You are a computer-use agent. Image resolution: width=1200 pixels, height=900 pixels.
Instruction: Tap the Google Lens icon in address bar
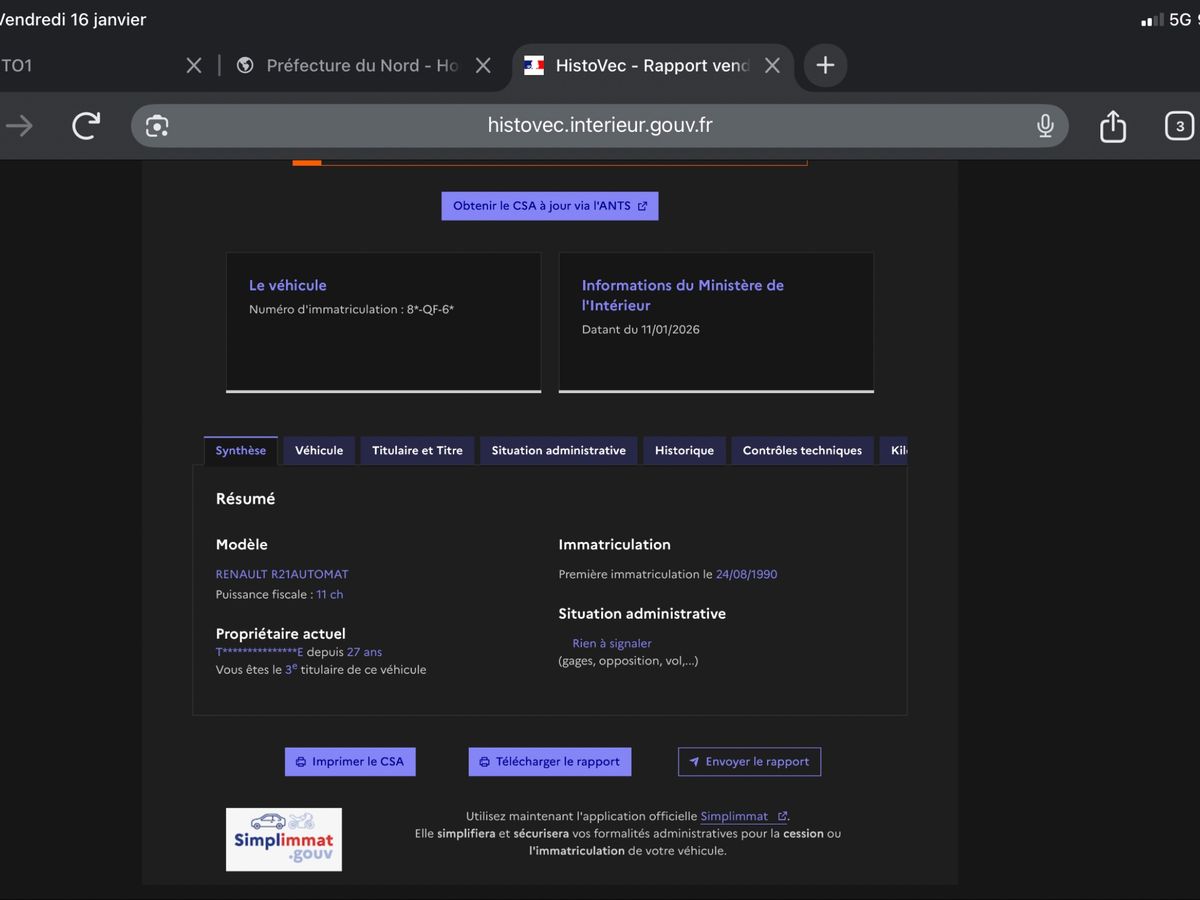[x=157, y=126]
